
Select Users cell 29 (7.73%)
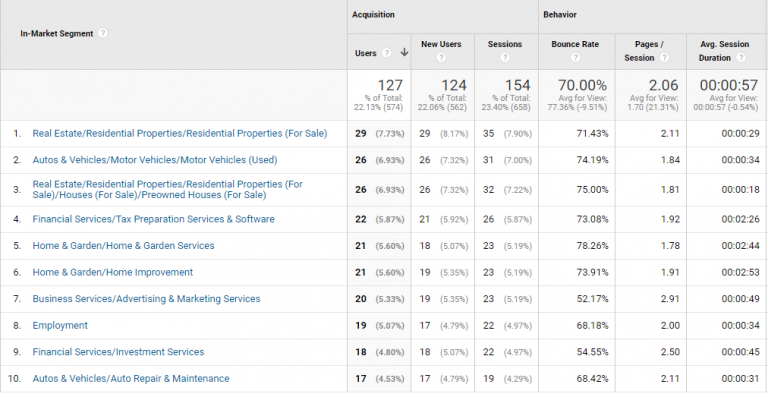pos(380,134)
